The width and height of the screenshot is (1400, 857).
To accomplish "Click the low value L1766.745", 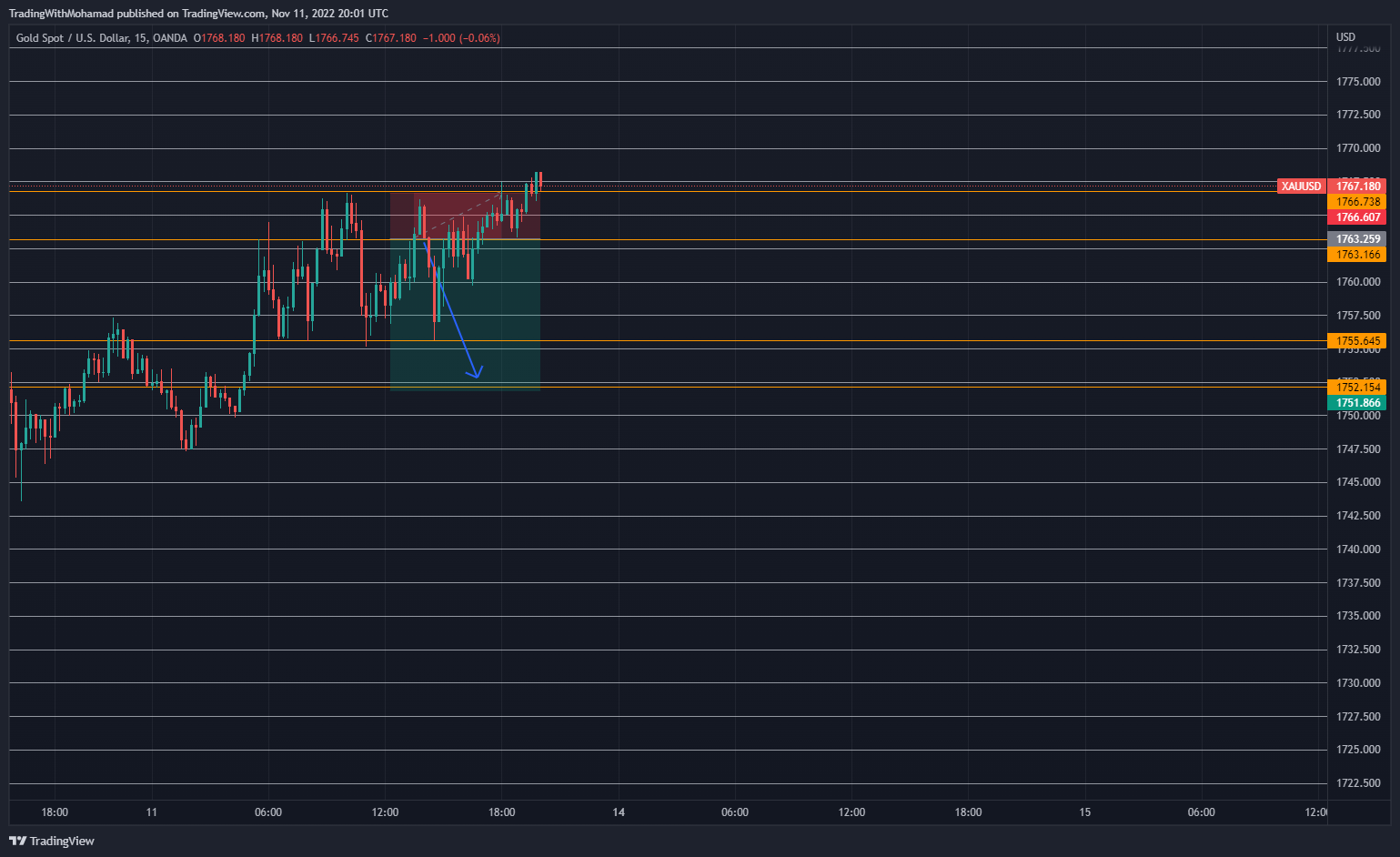I will [x=334, y=38].
